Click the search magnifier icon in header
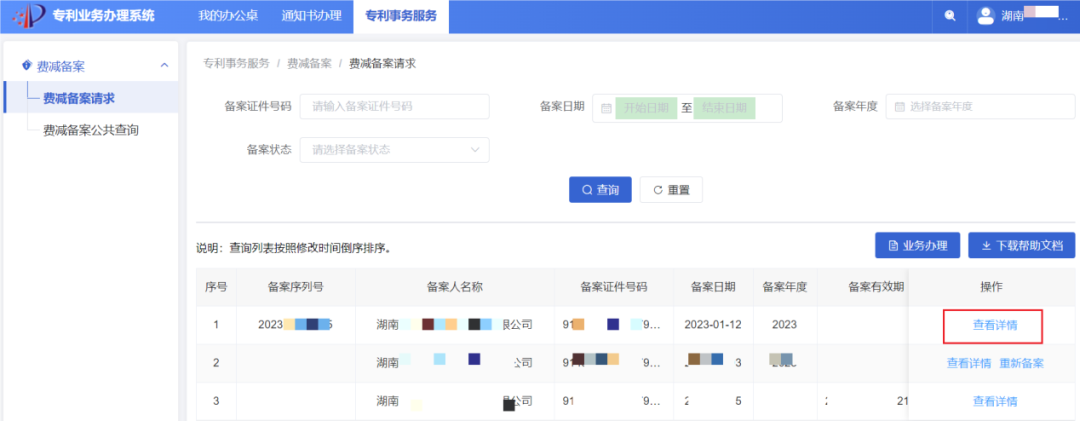This screenshot has width=1080, height=421. (x=949, y=15)
